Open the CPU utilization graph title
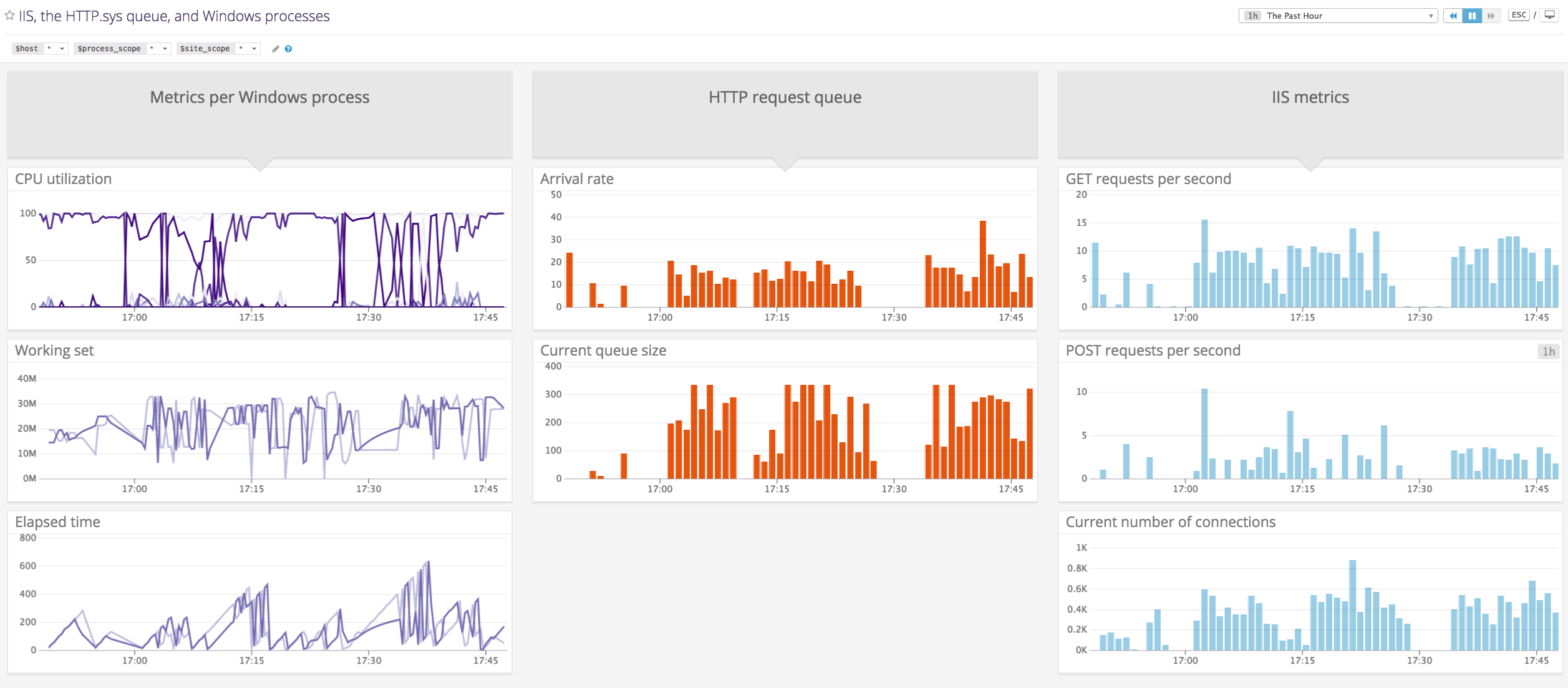 62,179
